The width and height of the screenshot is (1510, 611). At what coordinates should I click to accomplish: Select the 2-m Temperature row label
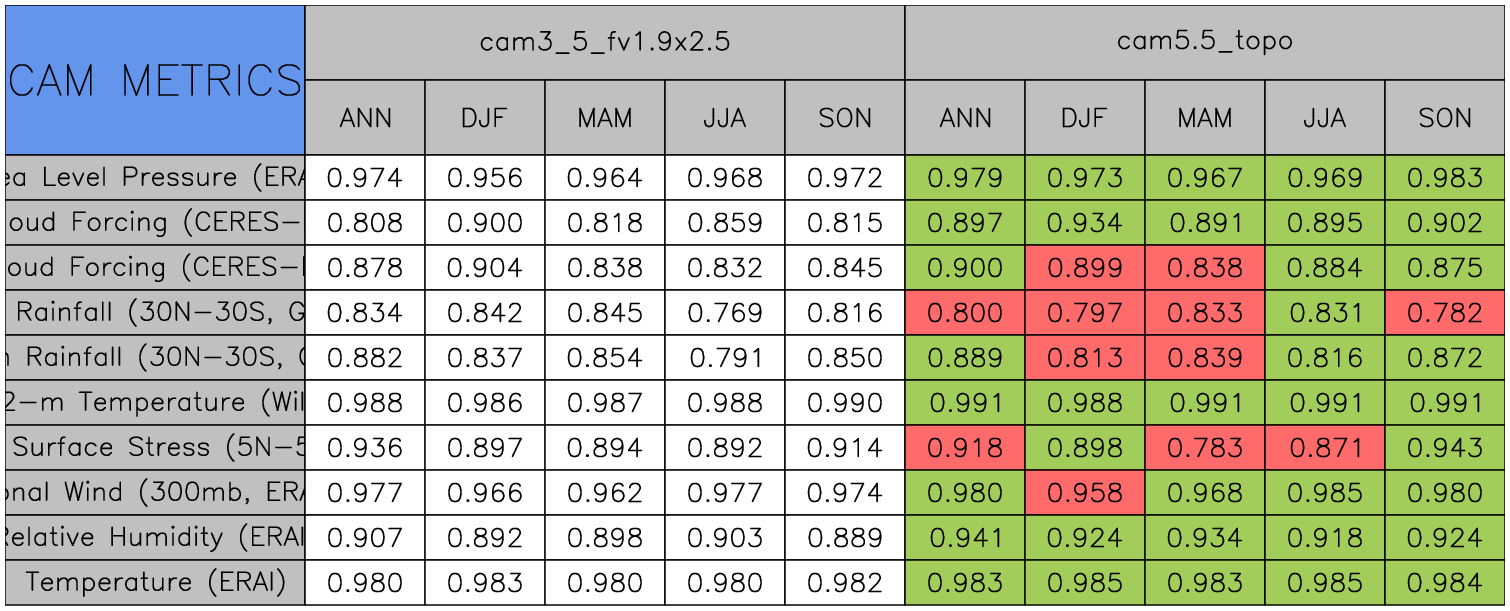pyautogui.click(x=154, y=402)
